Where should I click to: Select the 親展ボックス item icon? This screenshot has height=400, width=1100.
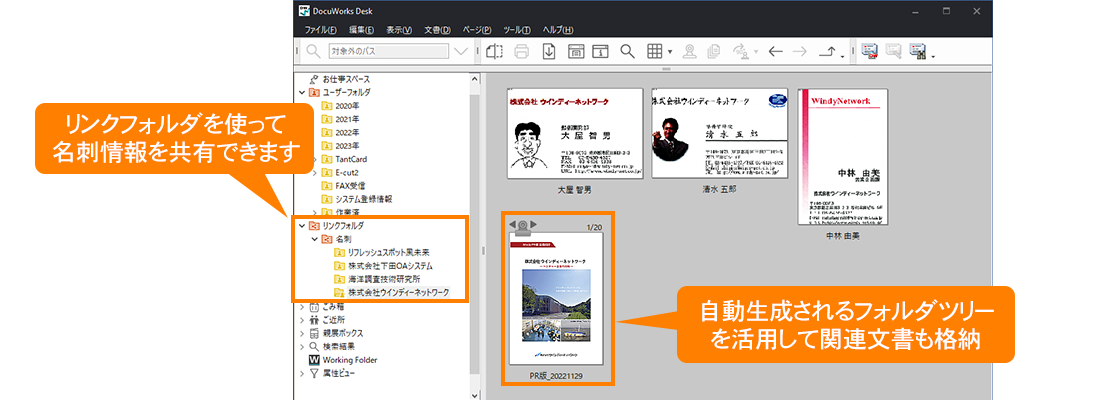(x=314, y=333)
